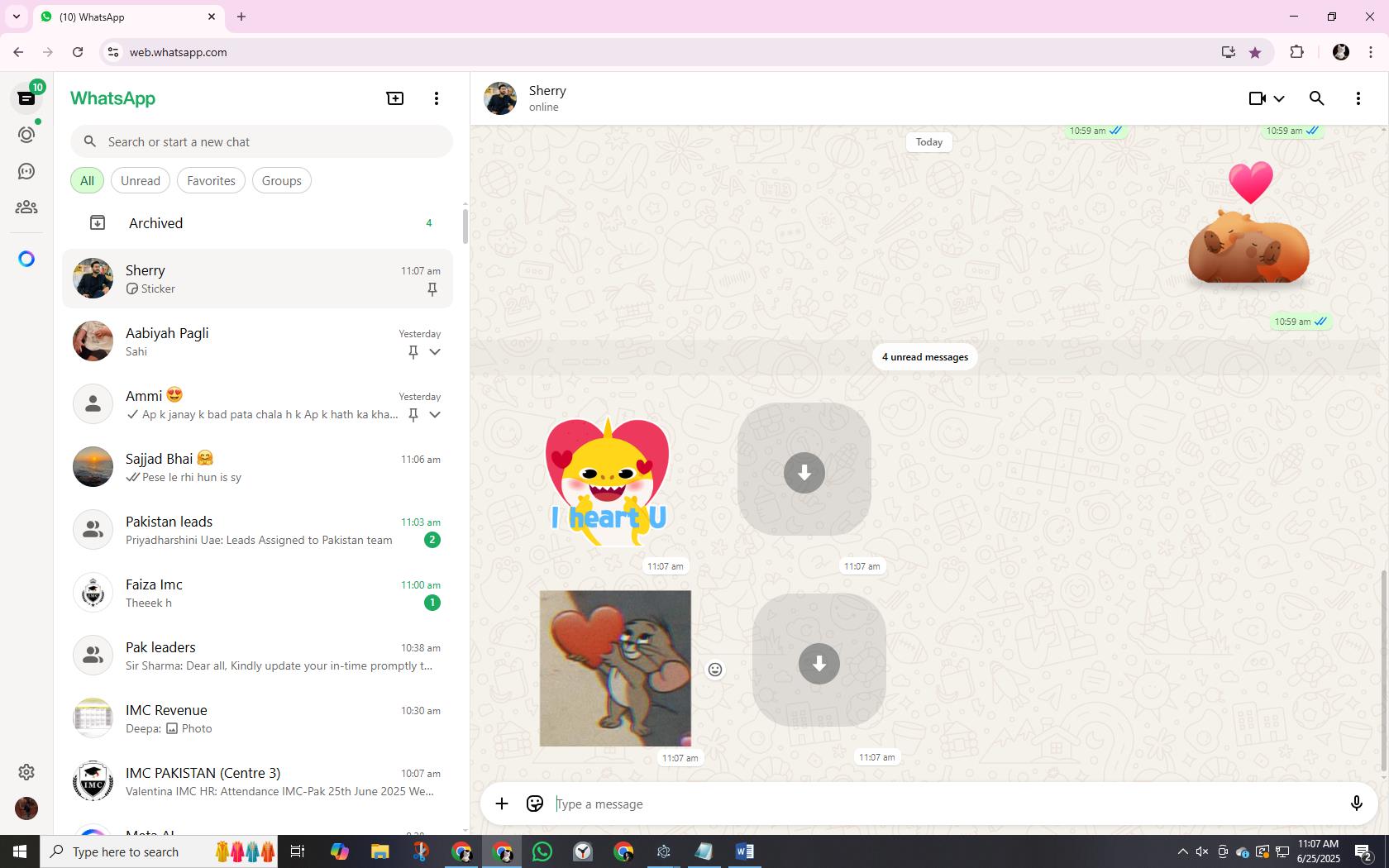Open Windows Start menu

[x=20, y=851]
